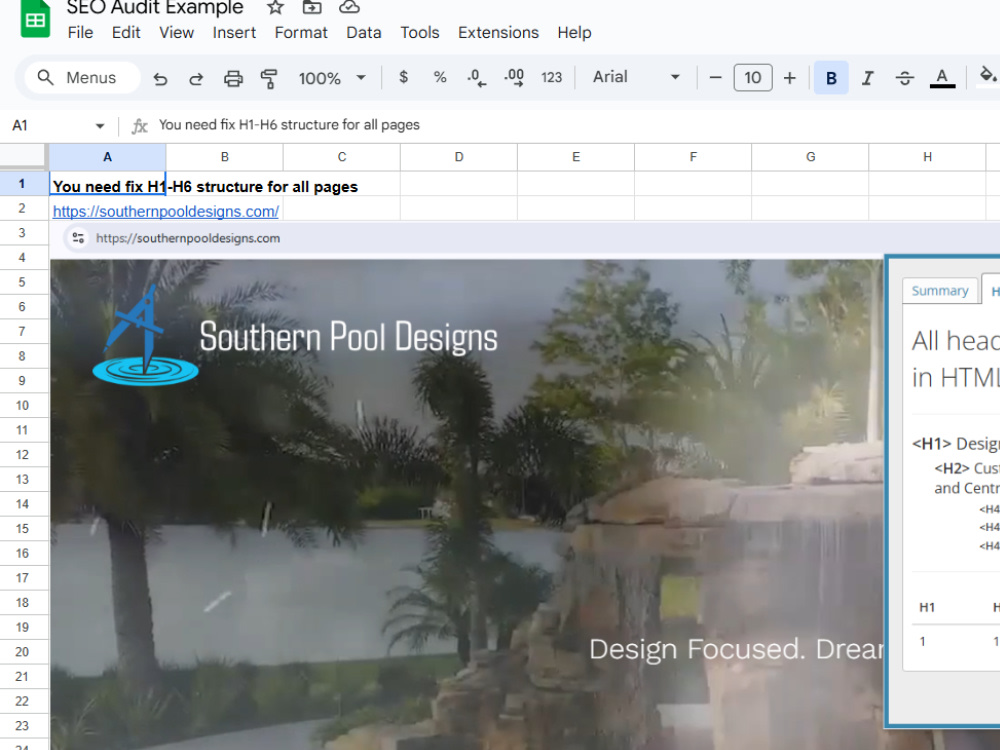Star the SEO Audit Example document
The width and height of the screenshot is (1000, 750).
275,8
